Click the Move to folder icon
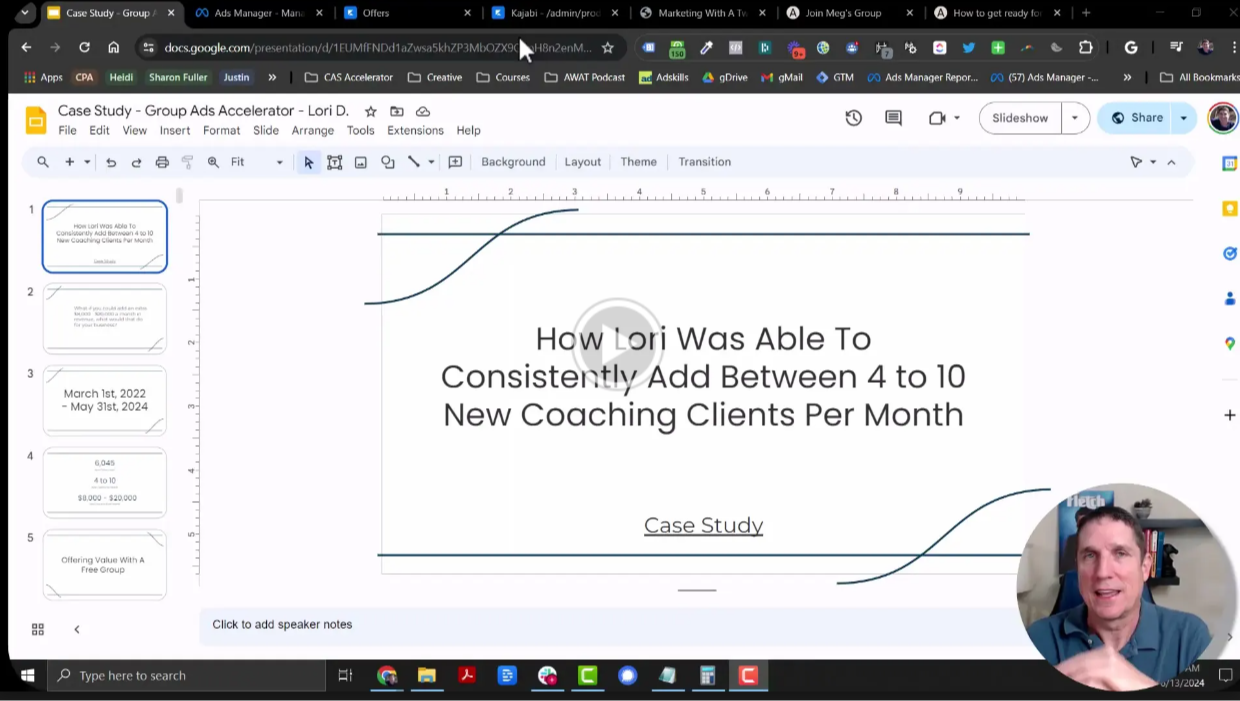1240x701 pixels. pyautogui.click(x=397, y=111)
